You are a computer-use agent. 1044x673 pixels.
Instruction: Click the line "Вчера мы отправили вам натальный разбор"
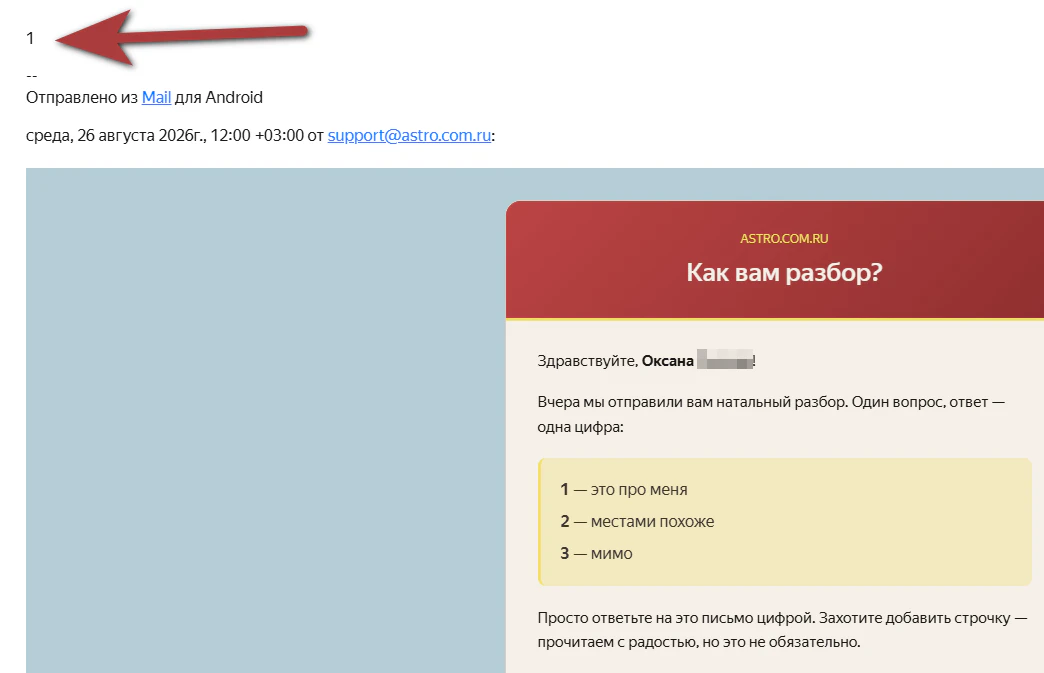pos(692,402)
